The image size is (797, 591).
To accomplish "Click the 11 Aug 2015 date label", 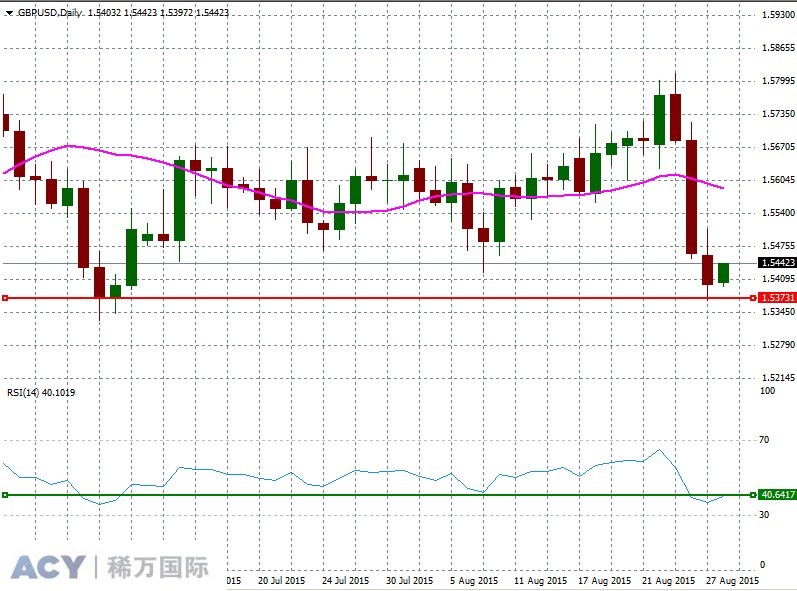I will [540, 580].
